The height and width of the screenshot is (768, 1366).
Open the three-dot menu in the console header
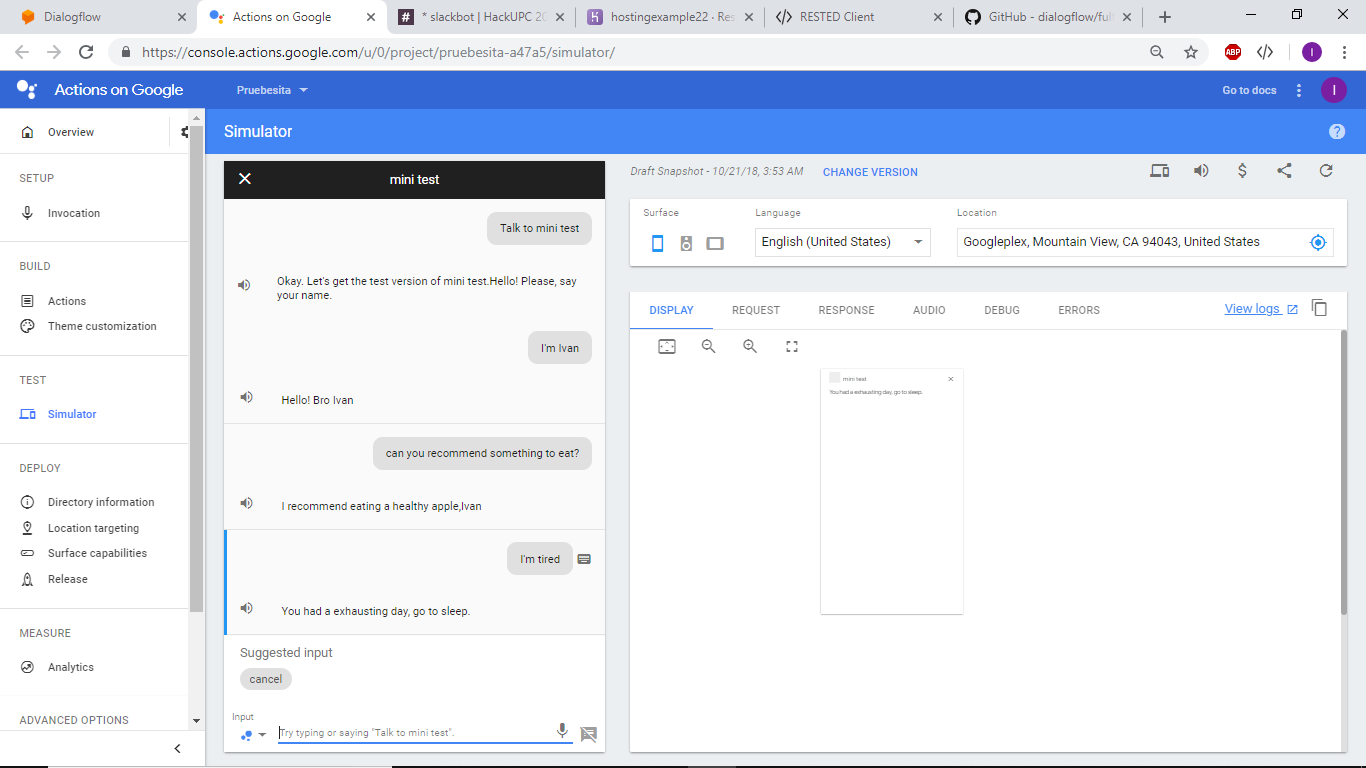[x=1299, y=90]
